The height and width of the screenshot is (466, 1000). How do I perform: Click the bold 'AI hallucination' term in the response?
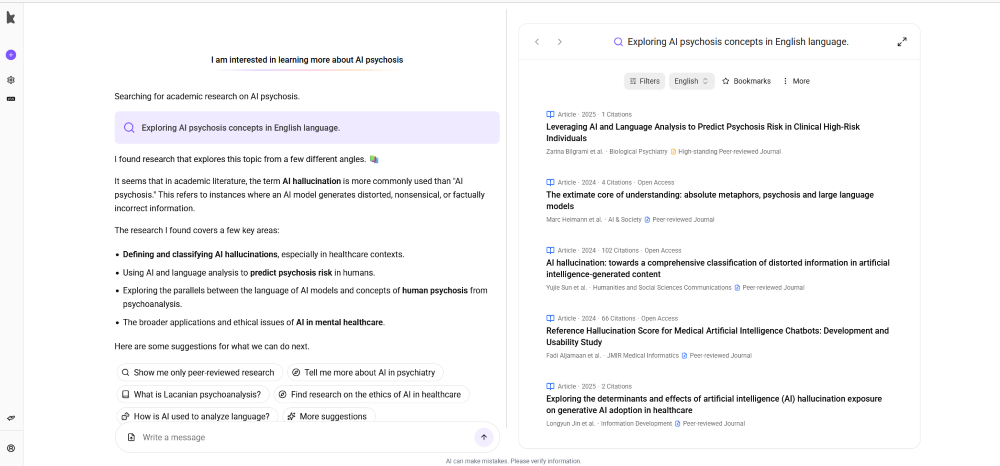tap(312, 182)
